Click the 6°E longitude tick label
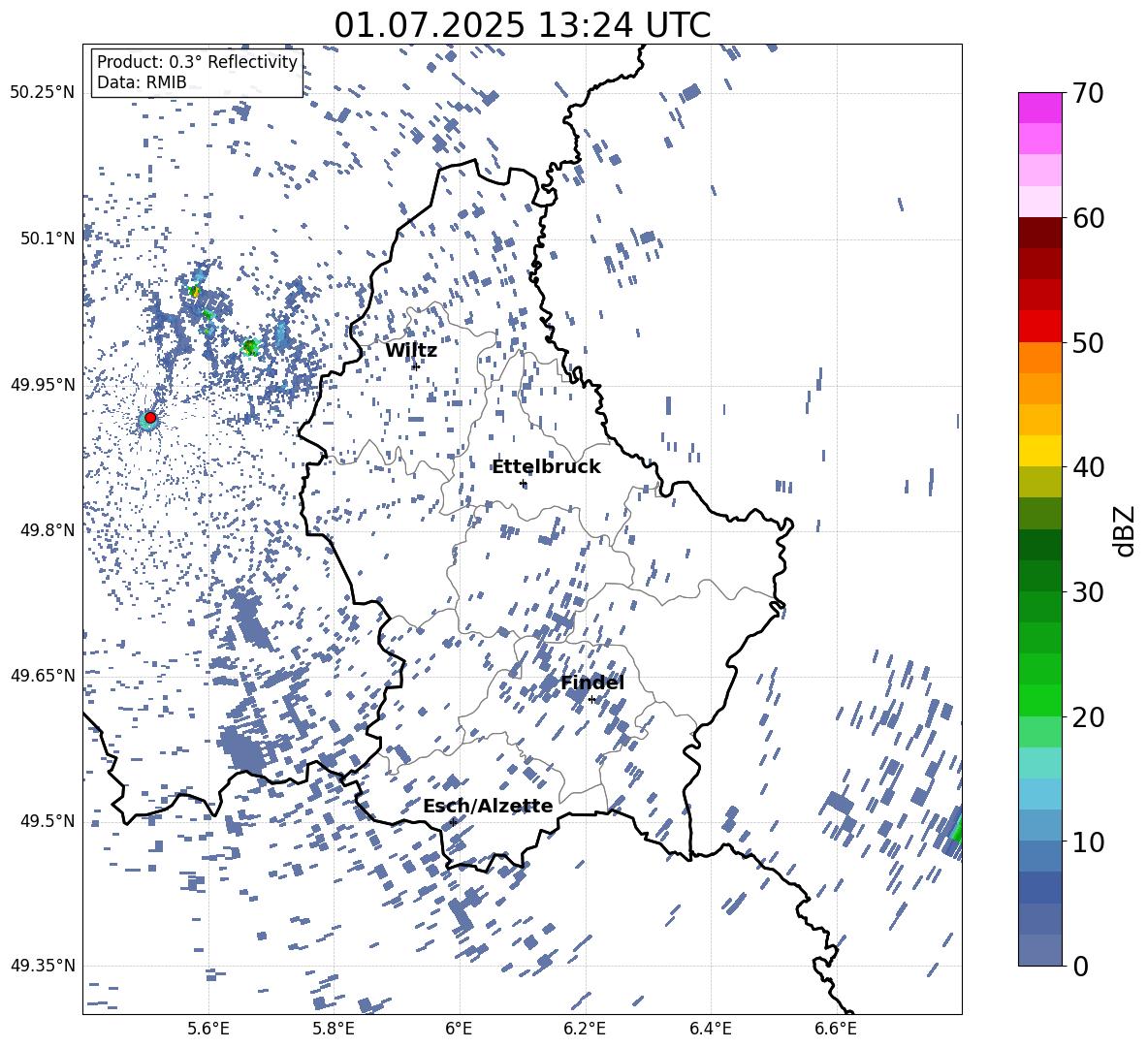This screenshot has height=1048, width=1148. [459, 1029]
